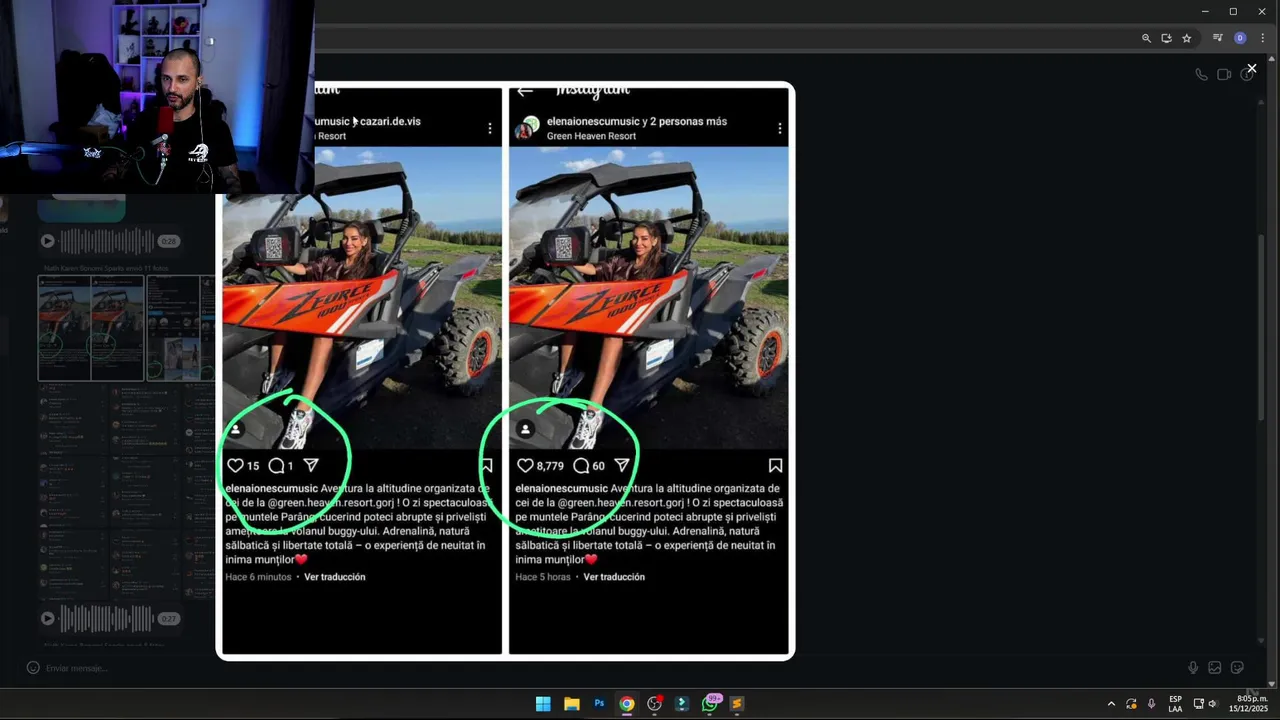Click the tagged-people icon on right photo
1280x720 pixels.
coord(525,429)
